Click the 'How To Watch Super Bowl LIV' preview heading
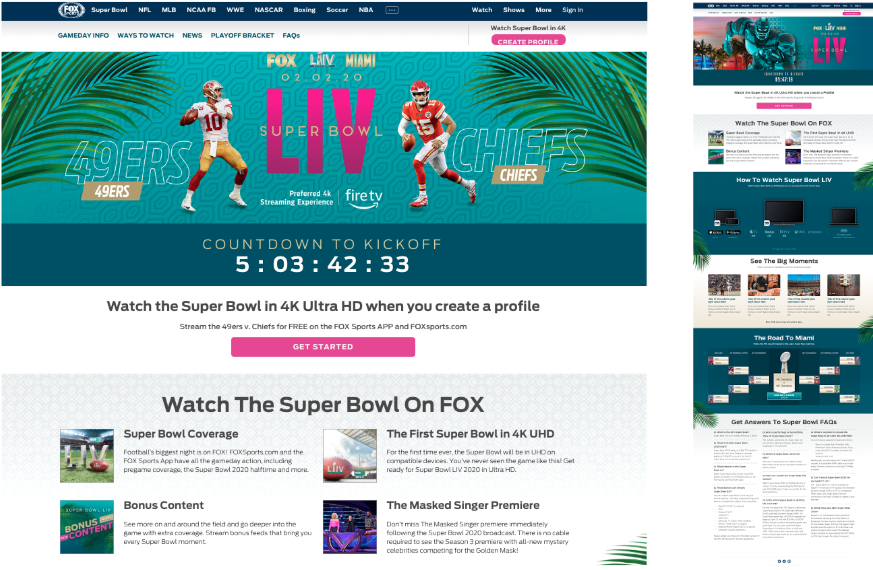The image size is (873, 570). [x=784, y=180]
